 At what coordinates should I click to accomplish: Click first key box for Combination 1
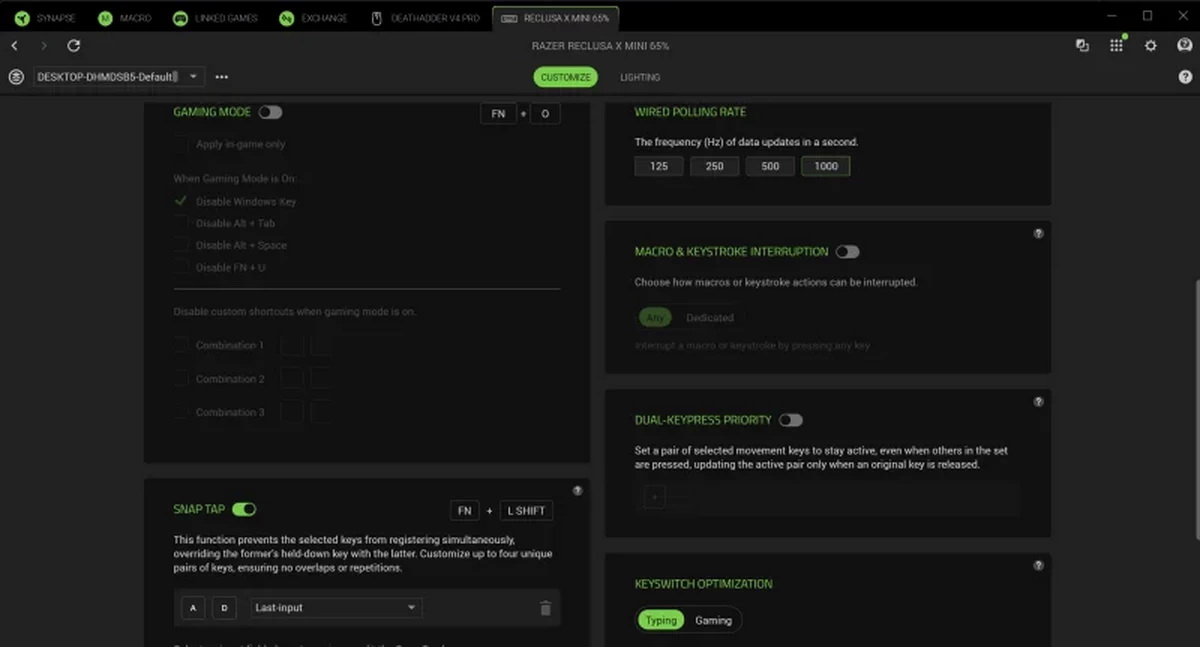coord(291,345)
